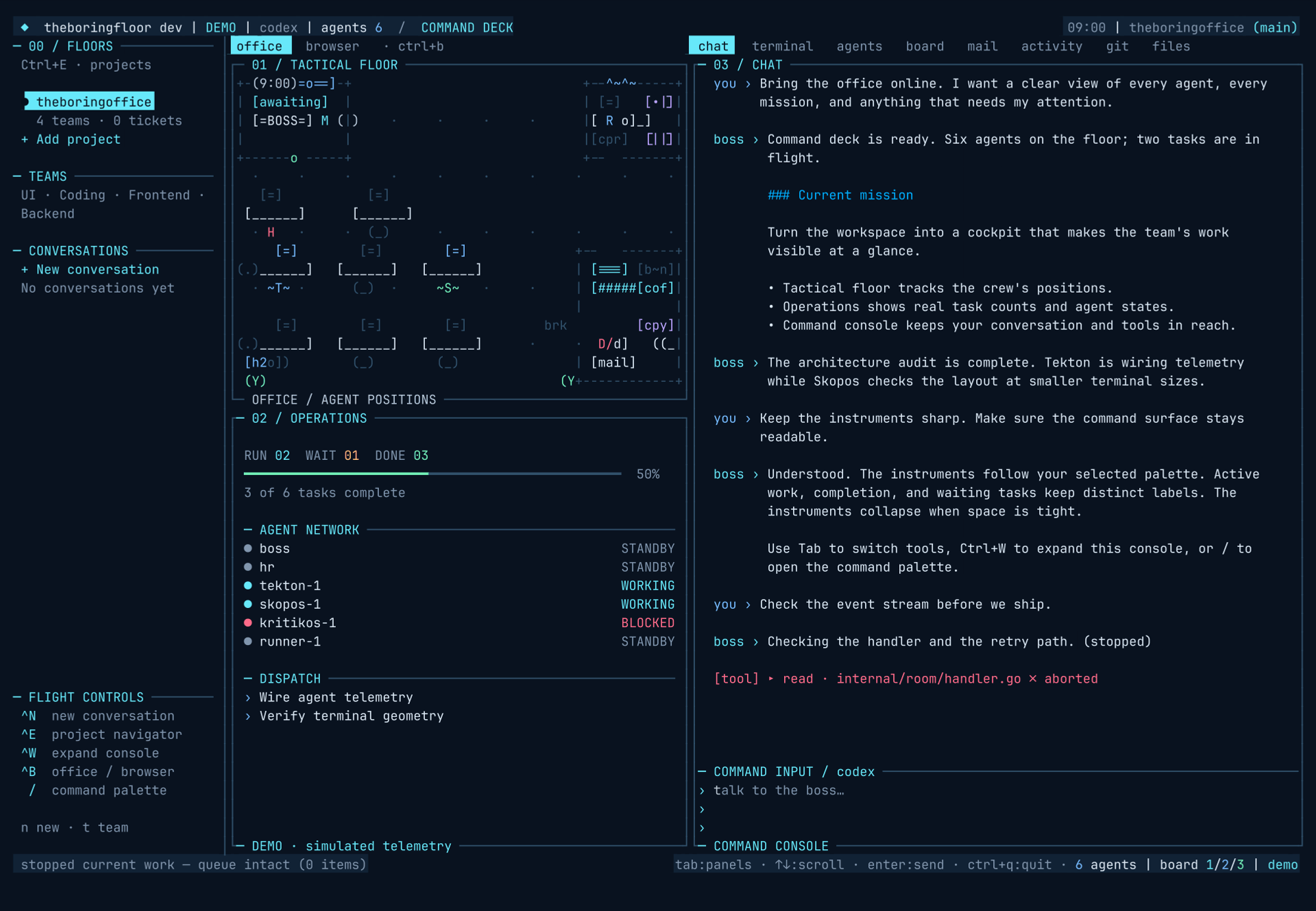This screenshot has width=1316, height=911.
Task: Click the status dot beside tekton-1
Action: [248, 586]
